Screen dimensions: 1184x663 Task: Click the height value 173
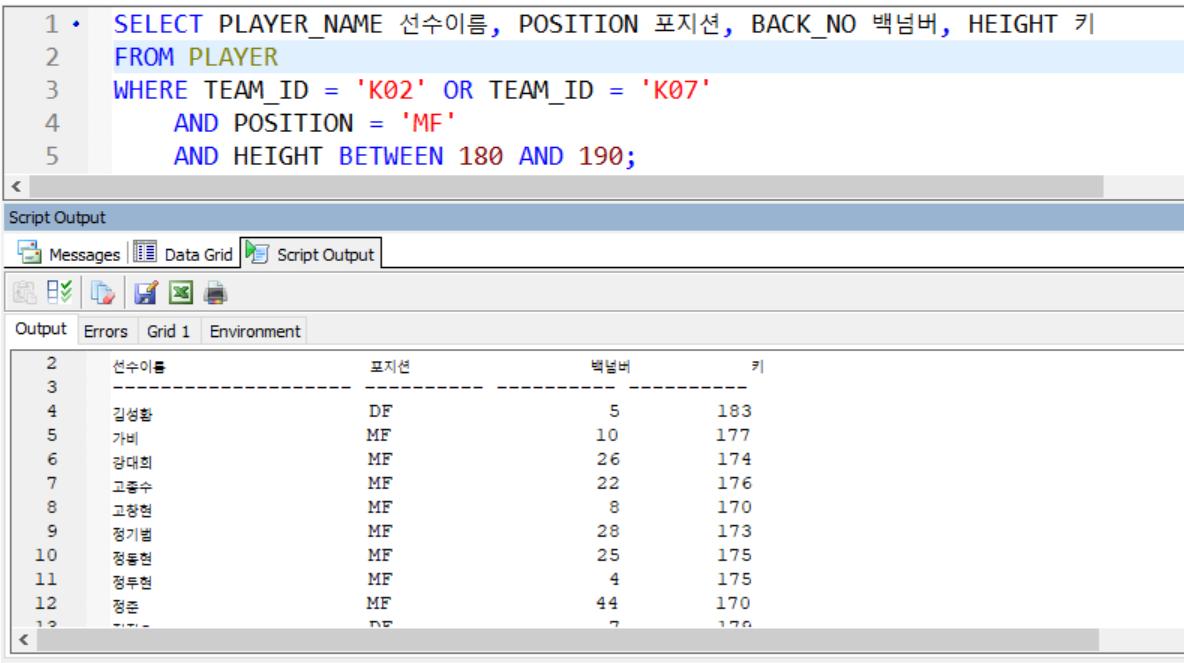pos(734,531)
